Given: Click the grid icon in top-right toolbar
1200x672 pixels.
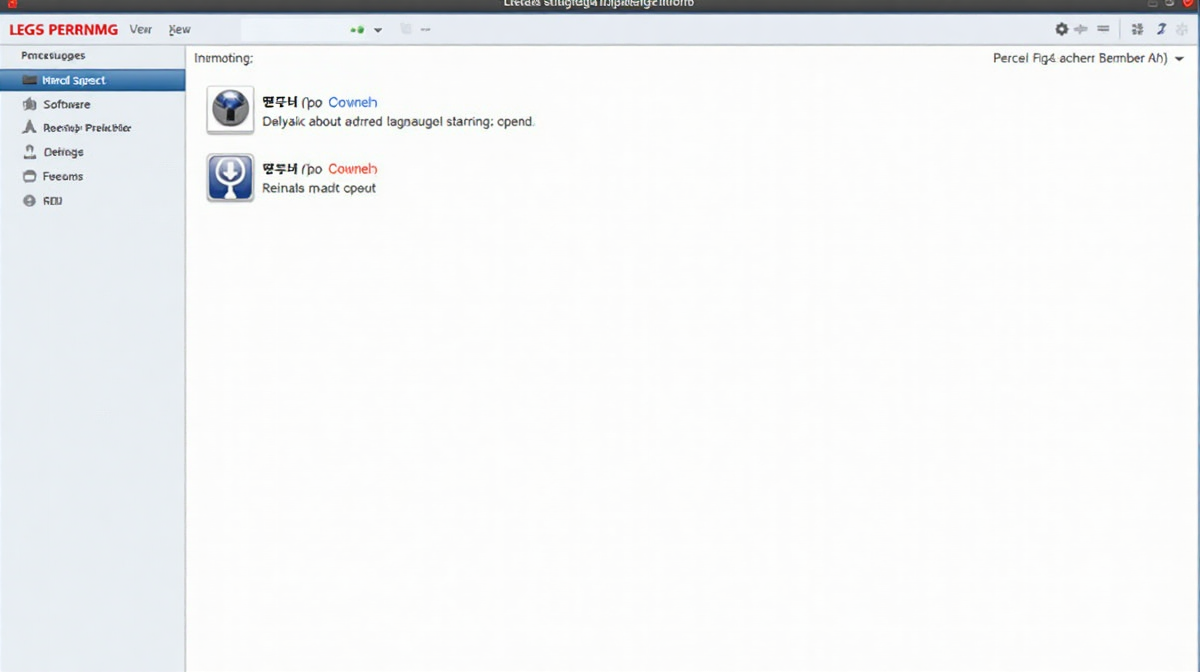Looking at the screenshot, I should [x=1137, y=30].
